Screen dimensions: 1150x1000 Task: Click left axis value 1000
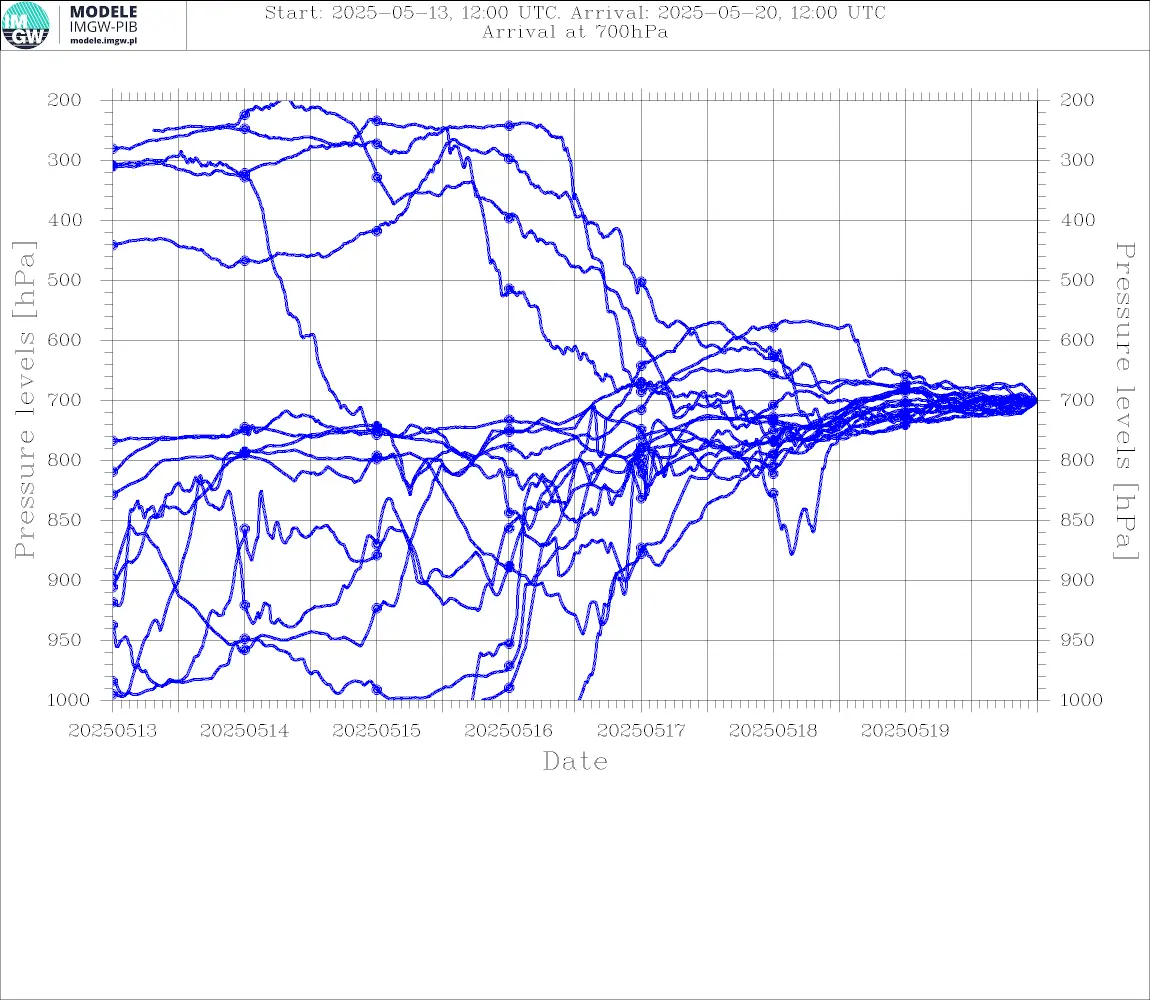(68, 700)
